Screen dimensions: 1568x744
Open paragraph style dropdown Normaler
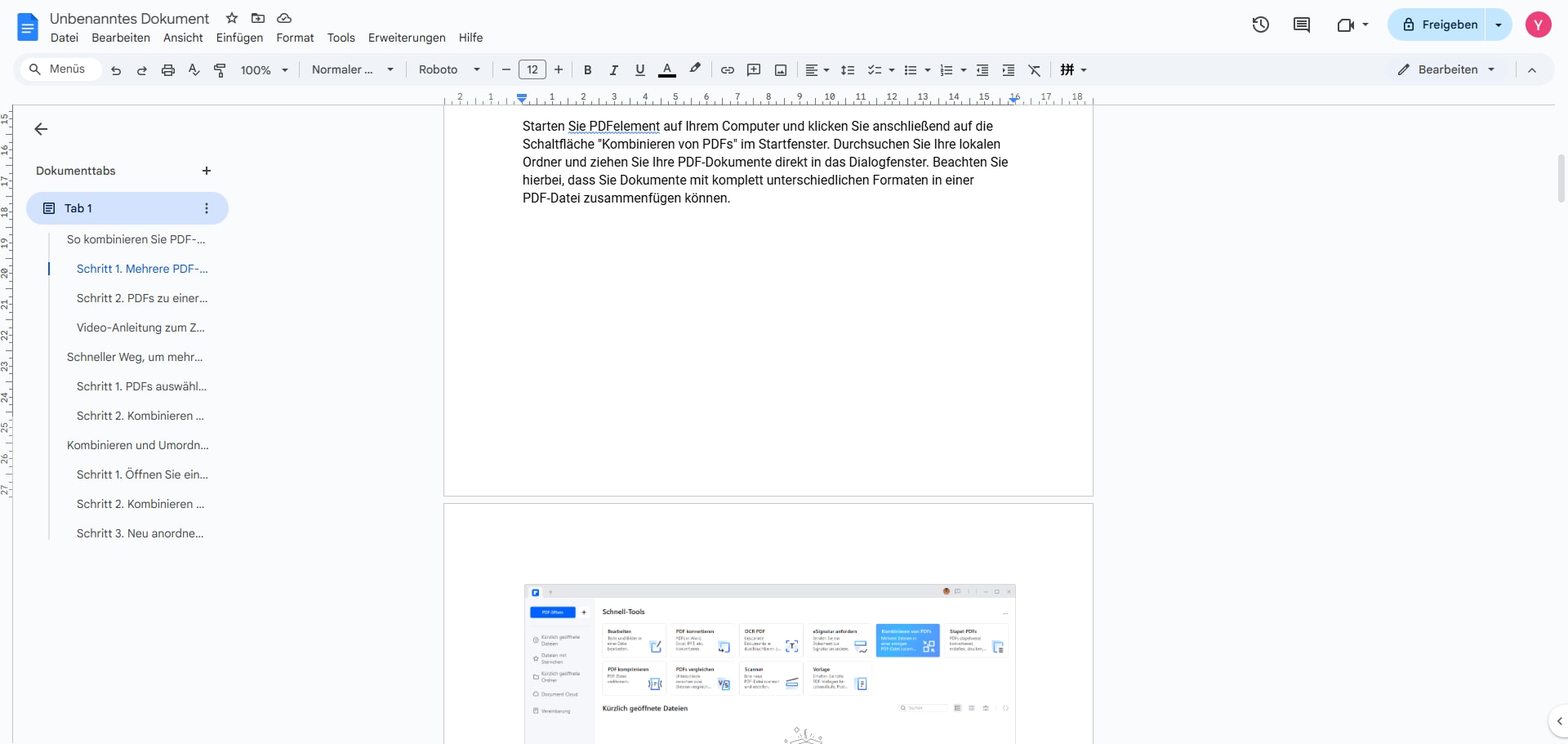pyautogui.click(x=353, y=70)
